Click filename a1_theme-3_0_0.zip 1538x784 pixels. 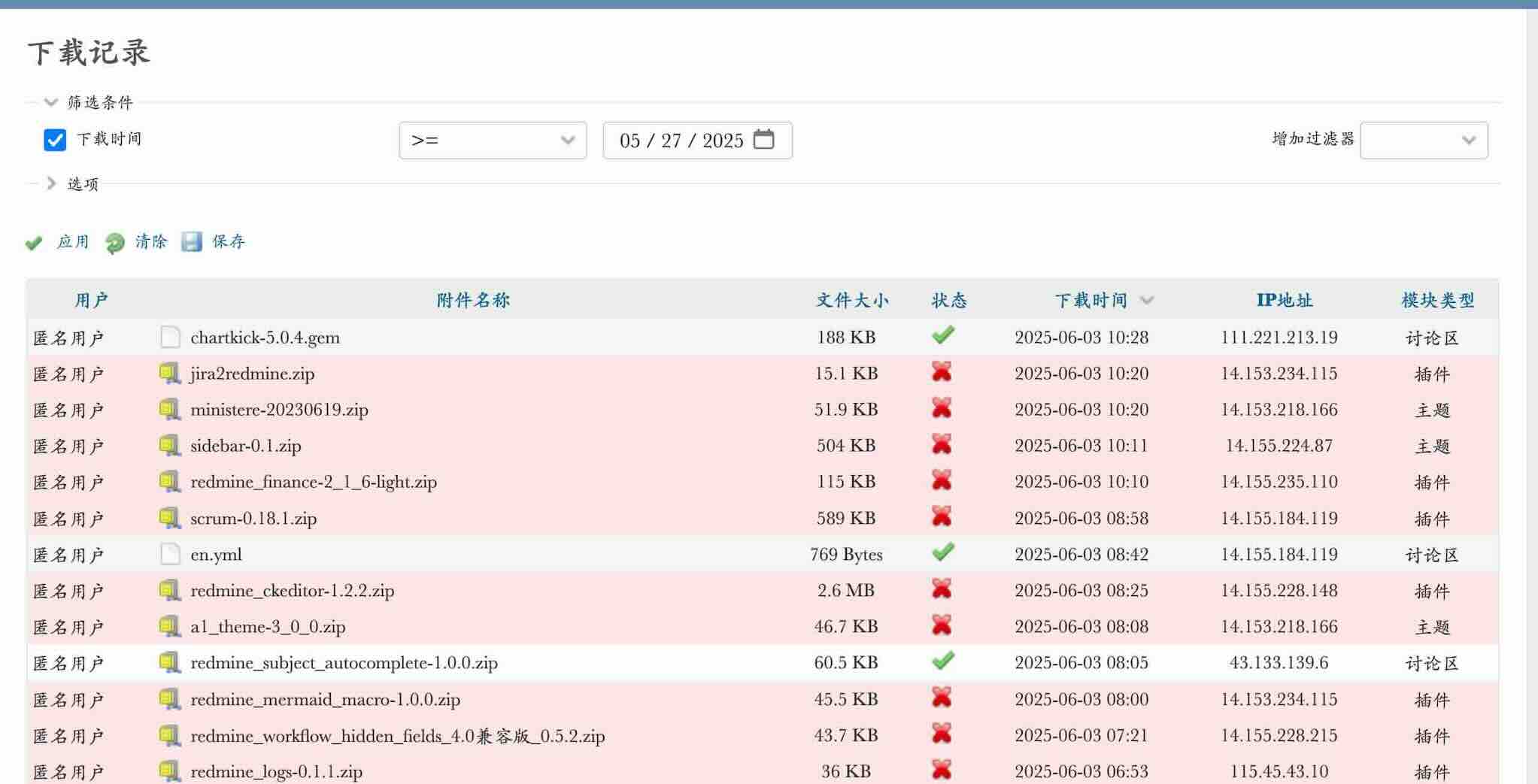coord(268,627)
